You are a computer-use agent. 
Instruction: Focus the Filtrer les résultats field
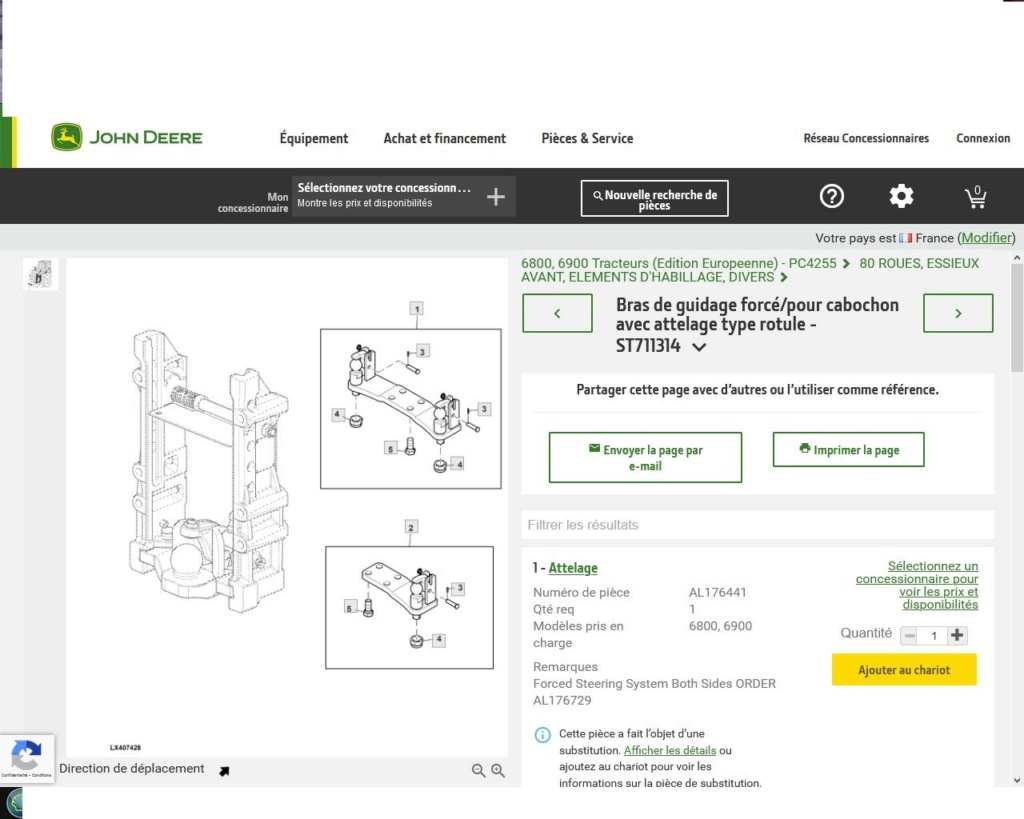(758, 524)
